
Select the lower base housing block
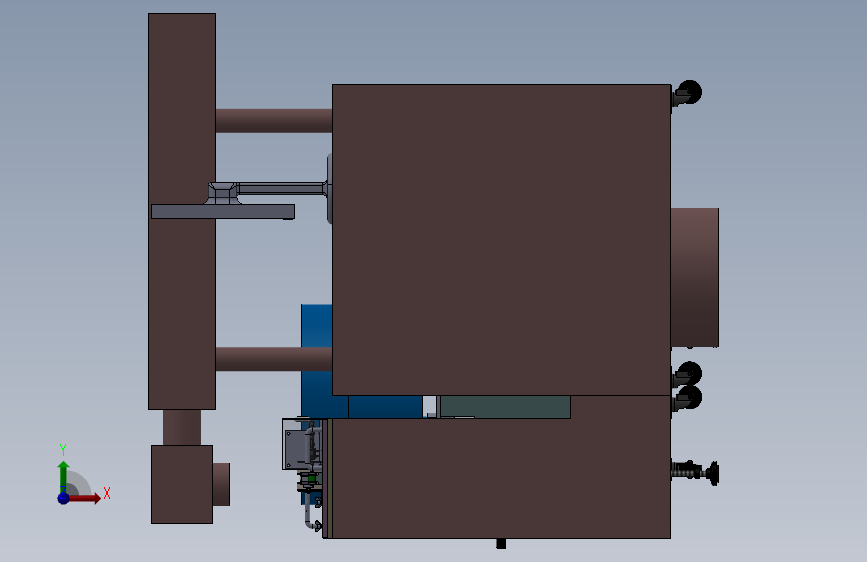click(500, 478)
